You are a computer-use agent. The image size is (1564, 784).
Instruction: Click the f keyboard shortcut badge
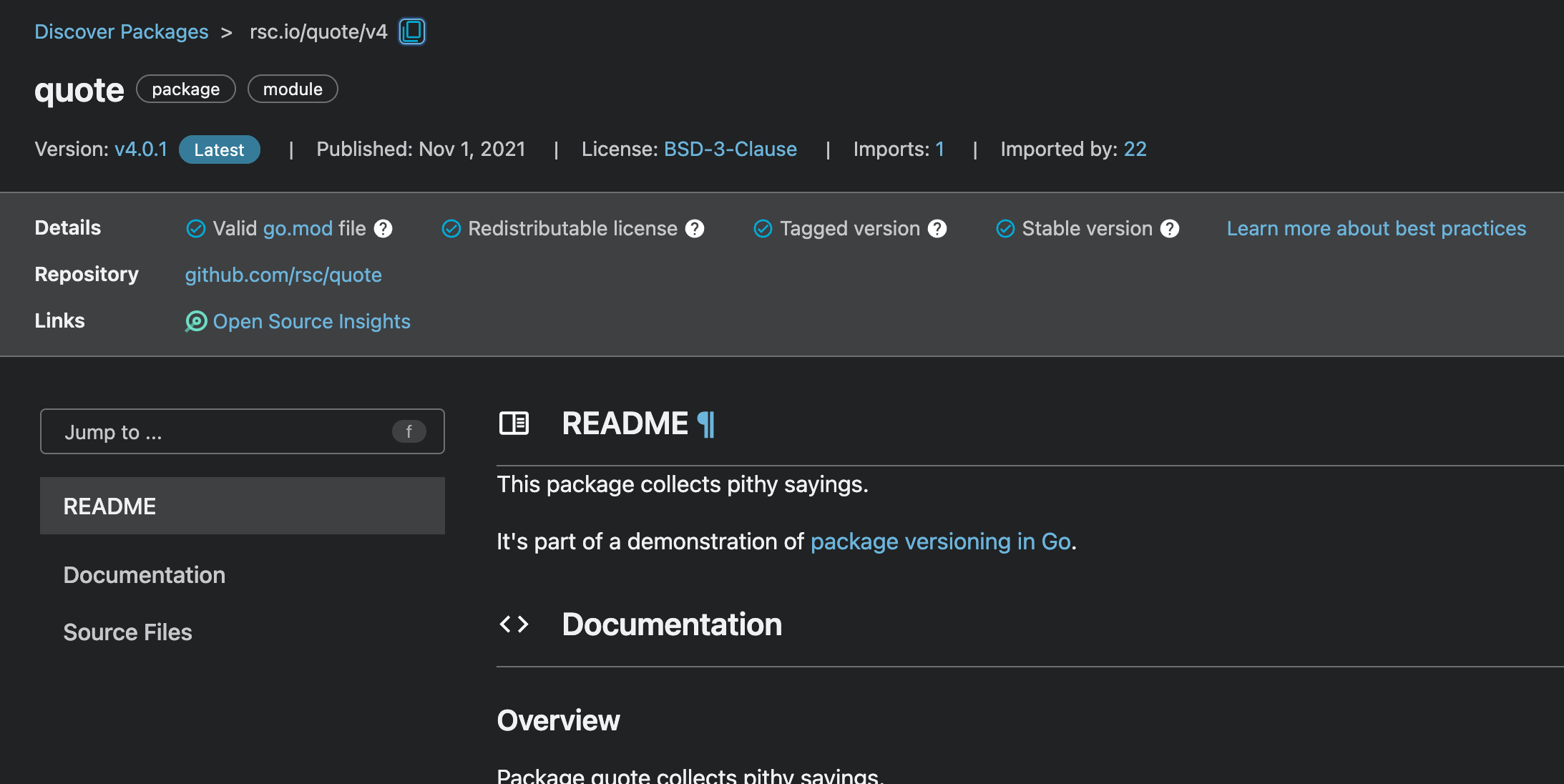[409, 431]
